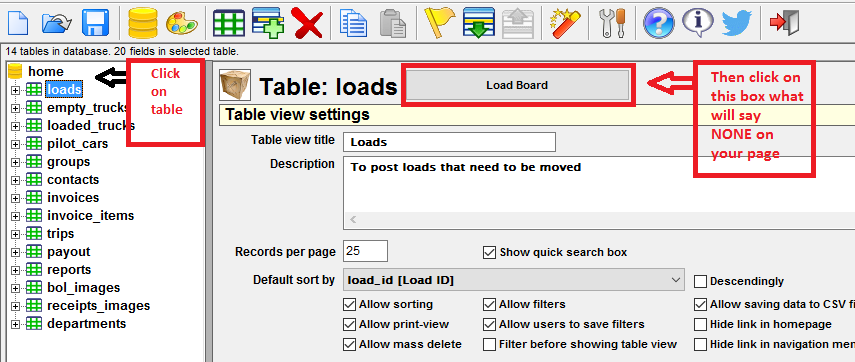Click the green table grid toolbar icon
This screenshot has height=362, width=855.
(228, 23)
